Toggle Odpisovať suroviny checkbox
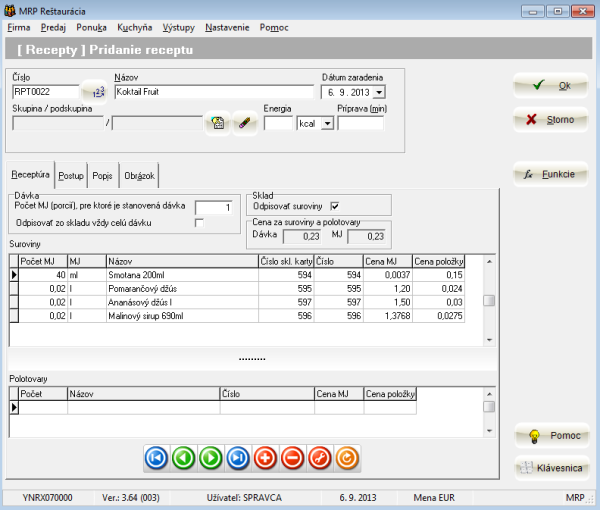The image size is (600, 510). point(334,206)
